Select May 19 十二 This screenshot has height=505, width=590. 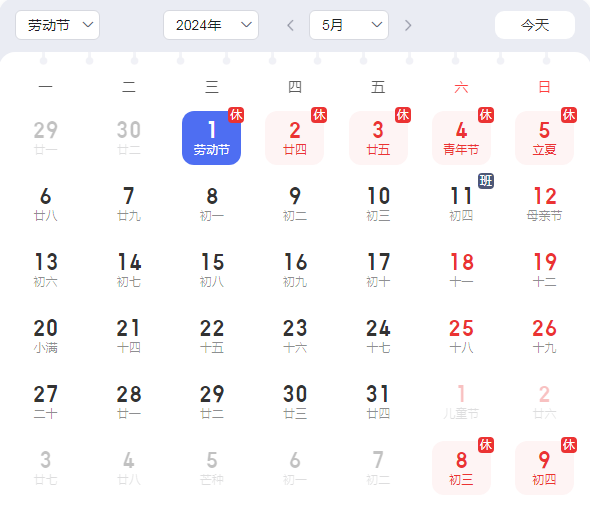(x=544, y=270)
